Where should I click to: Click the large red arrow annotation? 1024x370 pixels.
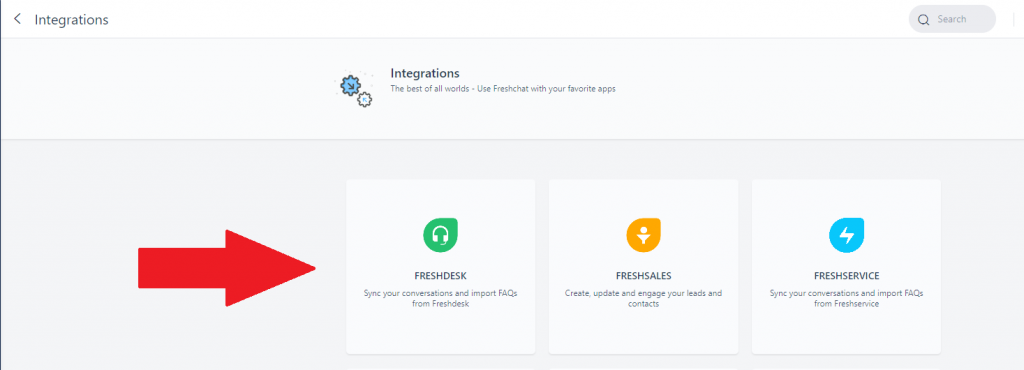coord(227,268)
